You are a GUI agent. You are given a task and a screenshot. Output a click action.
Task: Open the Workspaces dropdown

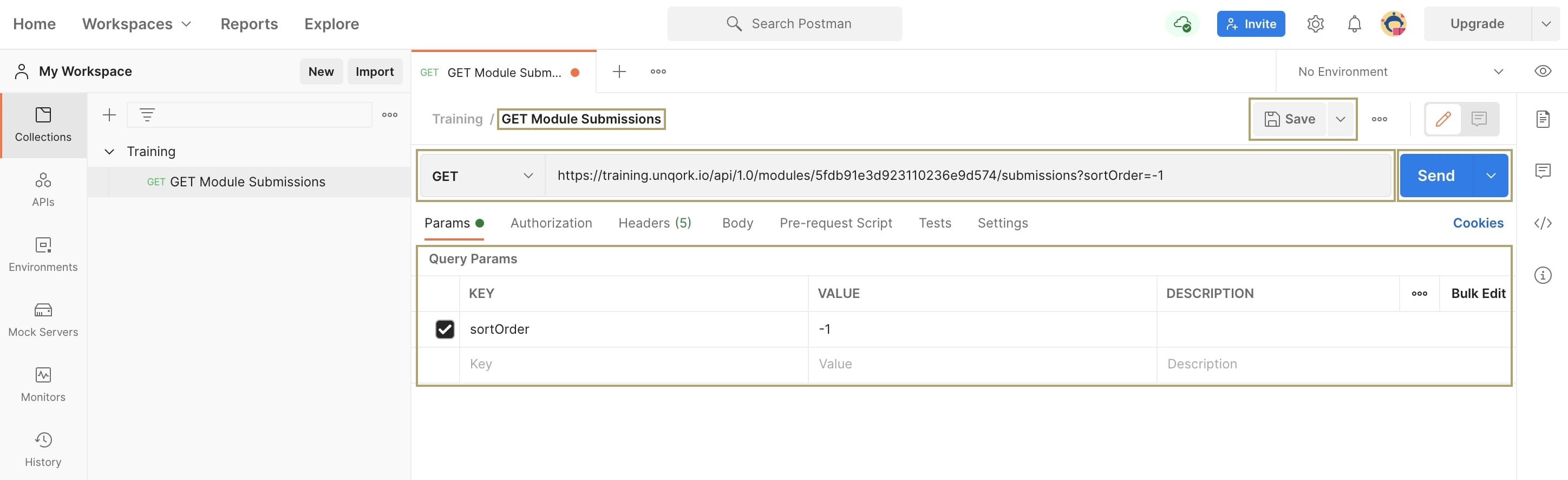[x=137, y=24]
